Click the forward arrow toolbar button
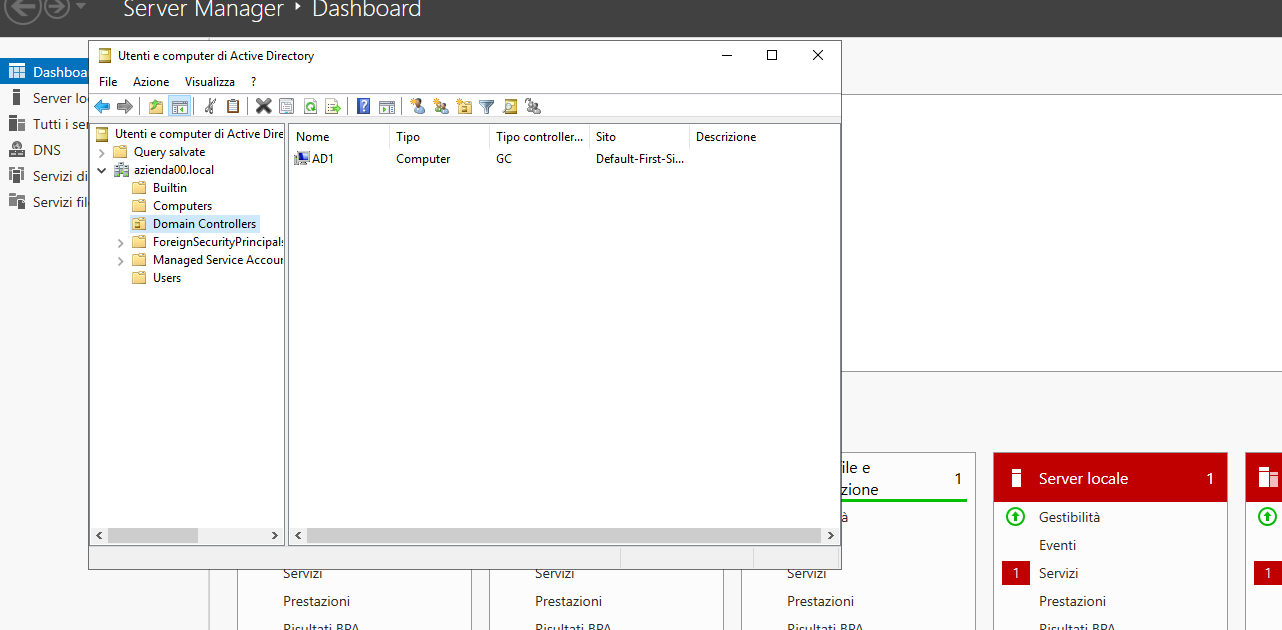 coord(125,106)
